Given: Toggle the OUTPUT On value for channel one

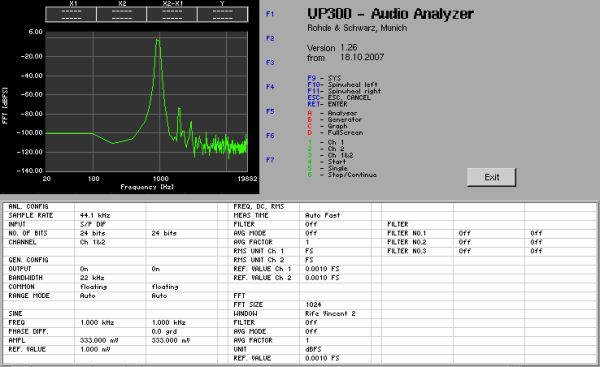Looking at the screenshot, I should click(110, 269).
